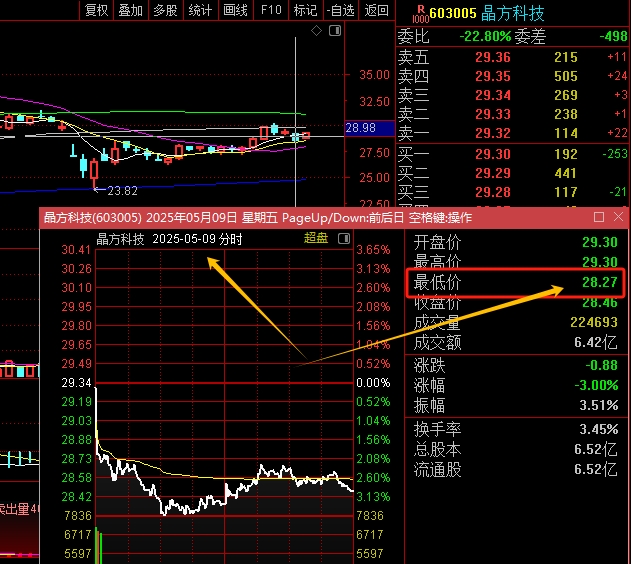Viewport: 631px width, 564px height.
Task: Select the 卖二 price 29.33
Action: point(493,114)
